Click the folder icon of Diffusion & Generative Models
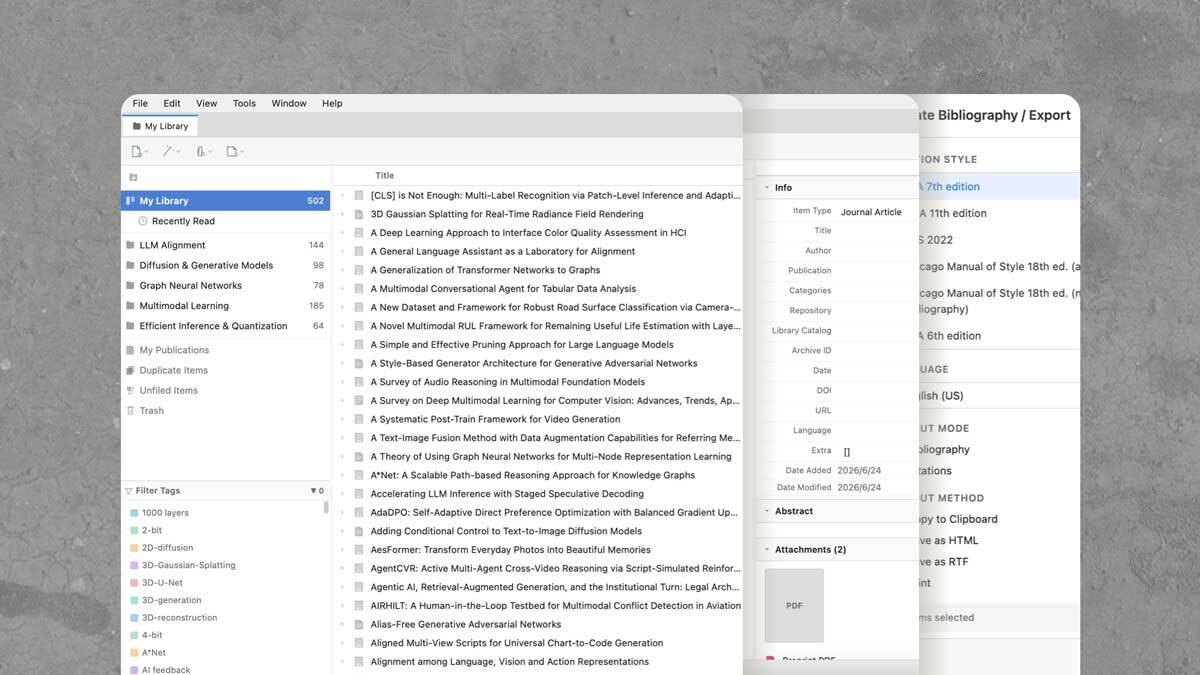Viewport: 1200px width, 675px height. 130,265
